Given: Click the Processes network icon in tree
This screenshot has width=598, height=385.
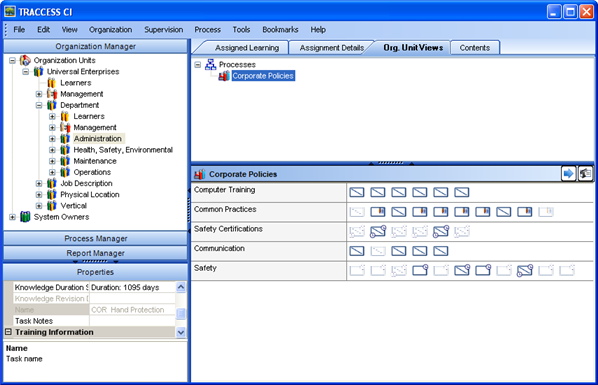Looking at the screenshot, I should click(211, 64).
